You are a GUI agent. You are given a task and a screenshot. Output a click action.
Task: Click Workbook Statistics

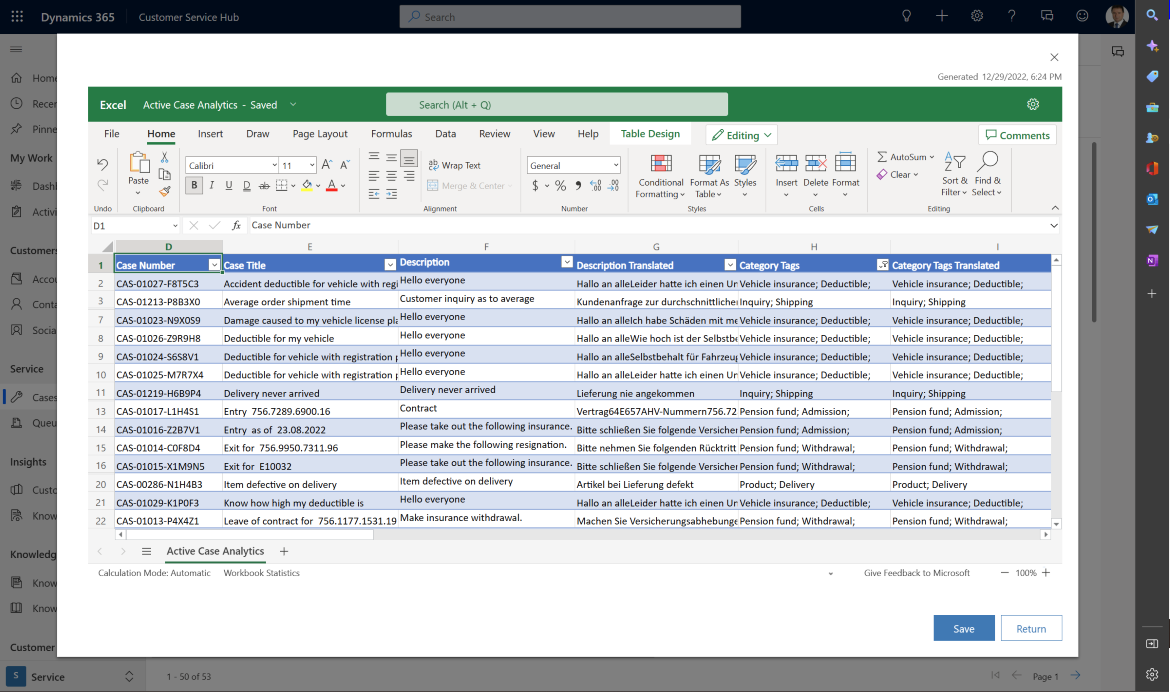pos(261,573)
